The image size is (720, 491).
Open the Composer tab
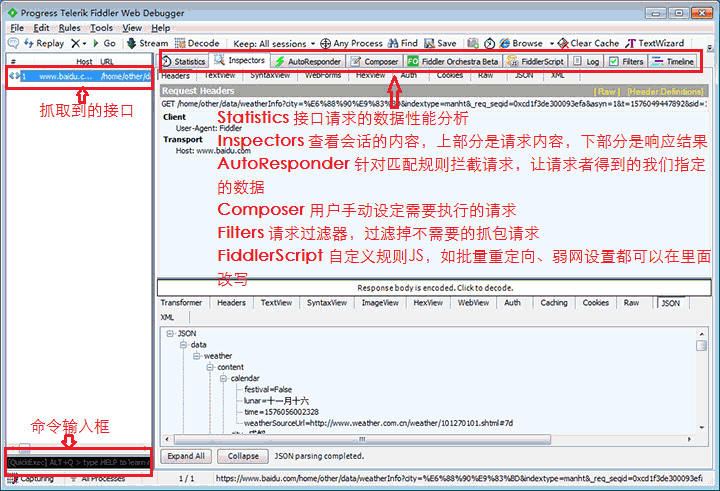pos(374,61)
